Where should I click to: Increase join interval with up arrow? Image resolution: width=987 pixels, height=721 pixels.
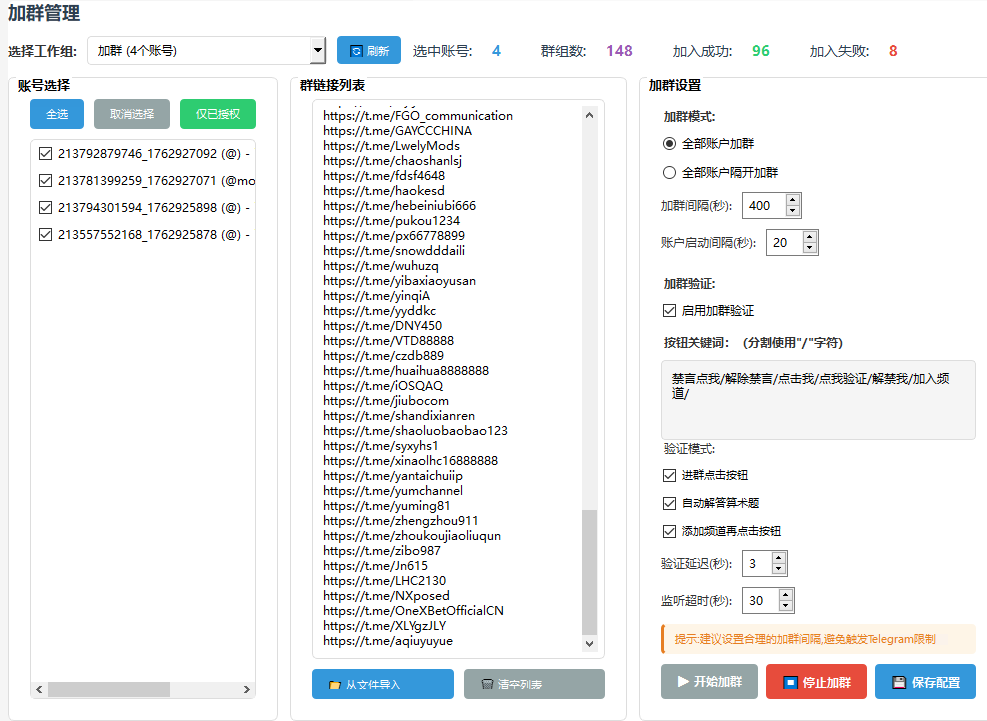pos(793,200)
